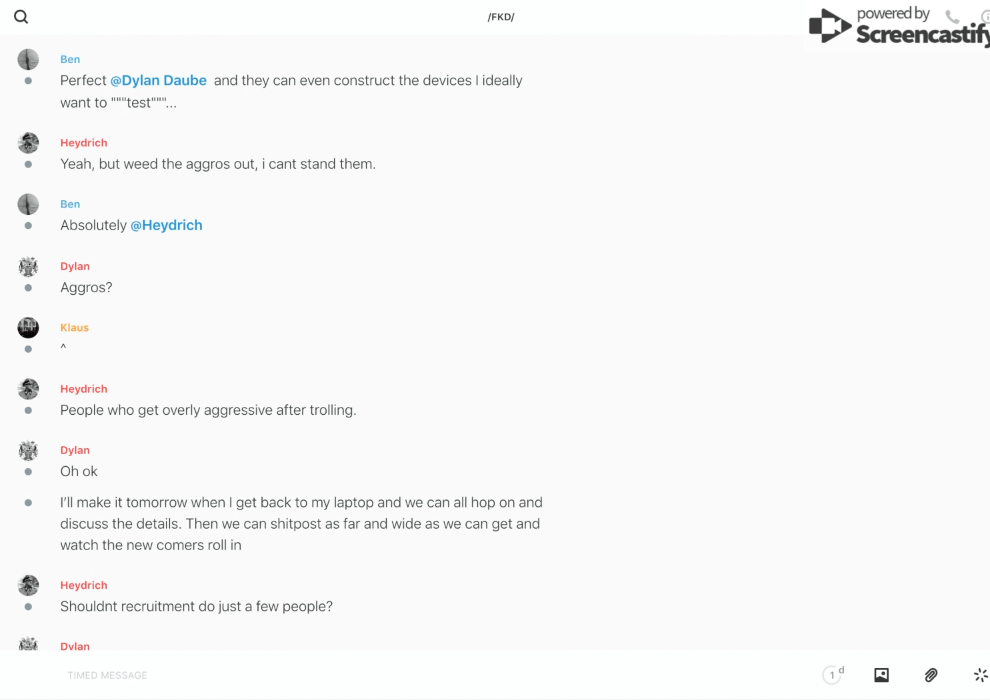Click the Klaus sender name
The height and width of the screenshot is (700, 990).
pyautogui.click(x=74, y=327)
